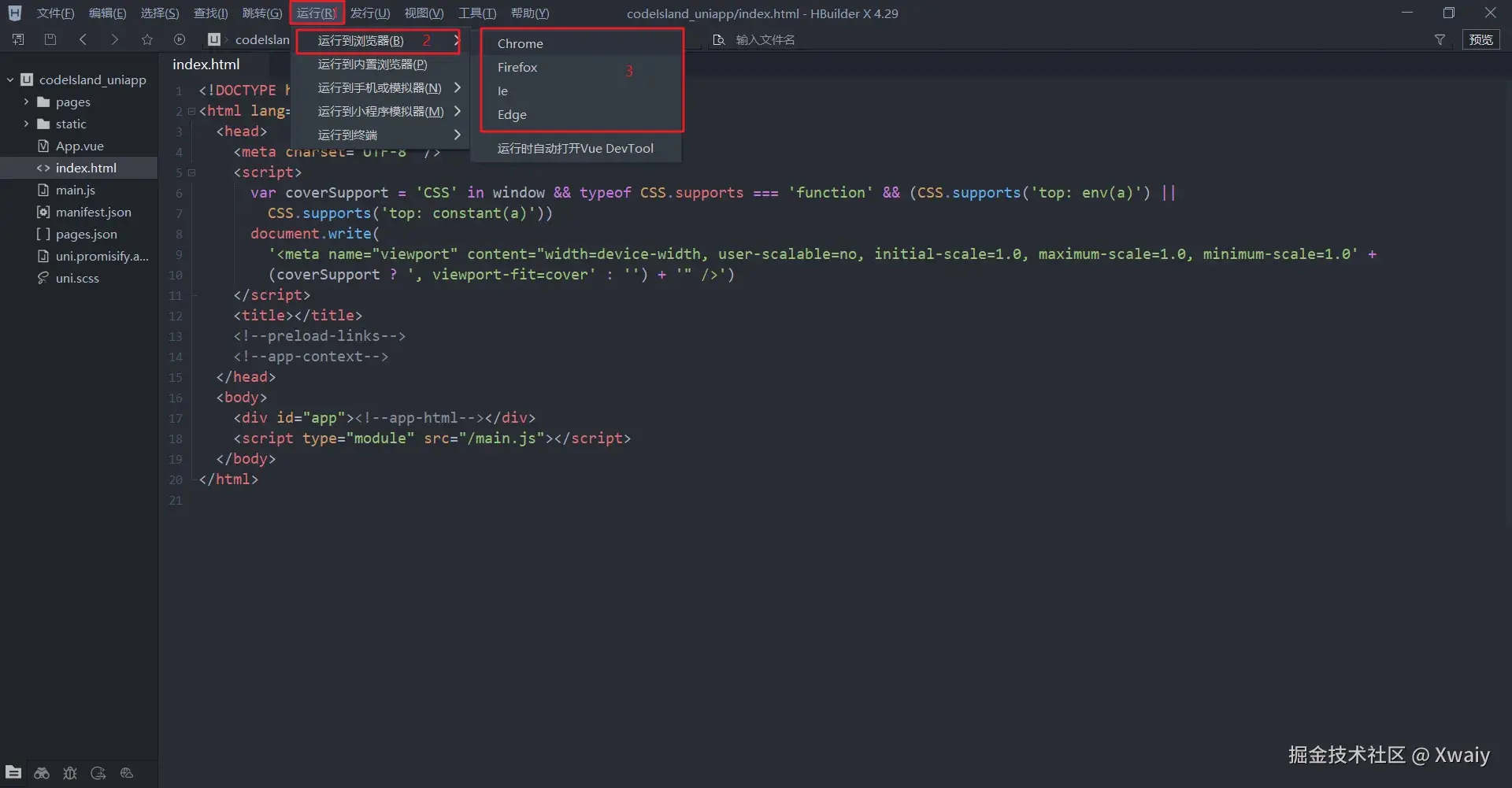Open the binoculars search panel icon
Image resolution: width=1512 pixels, height=788 pixels.
click(x=42, y=773)
